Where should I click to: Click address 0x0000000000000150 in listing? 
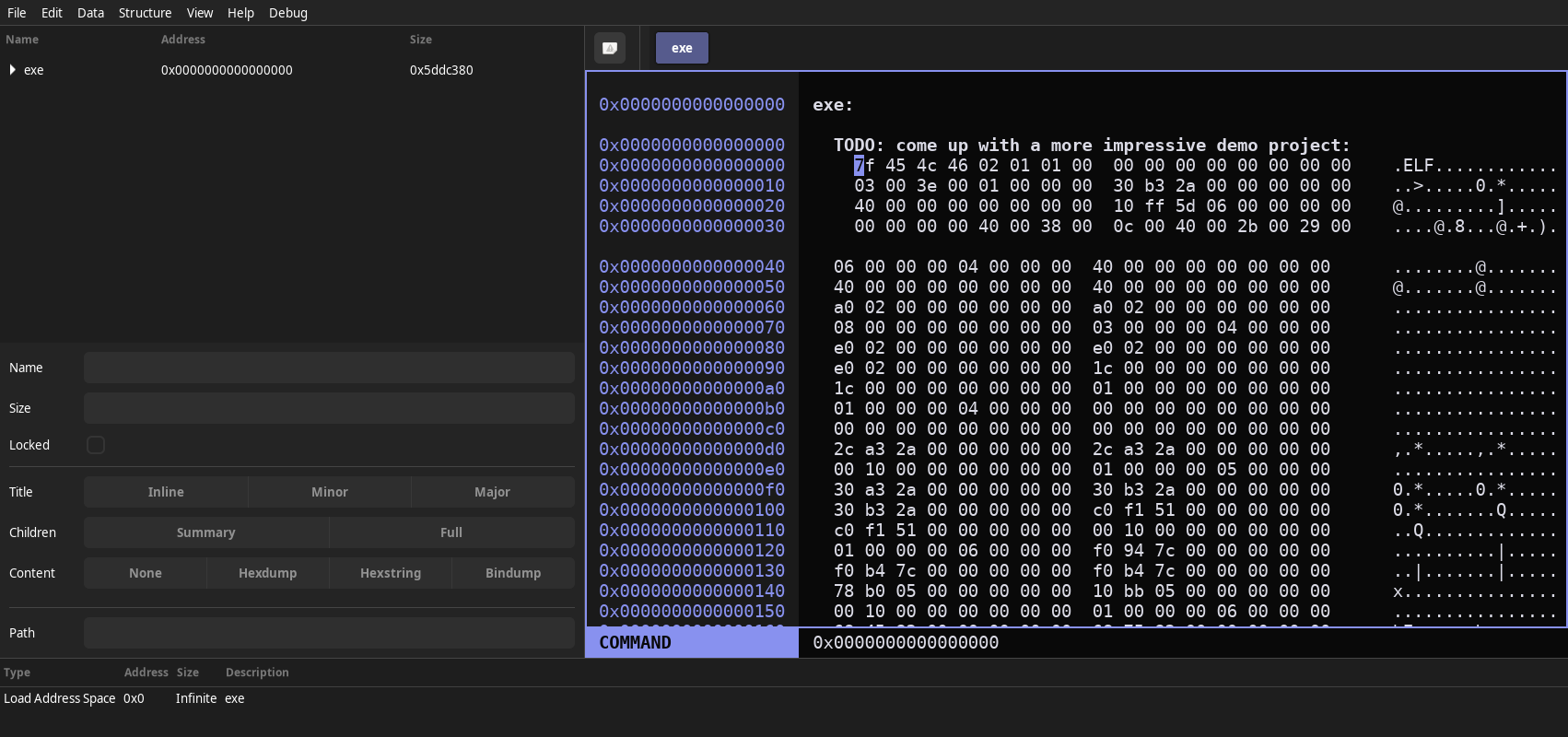coord(692,612)
